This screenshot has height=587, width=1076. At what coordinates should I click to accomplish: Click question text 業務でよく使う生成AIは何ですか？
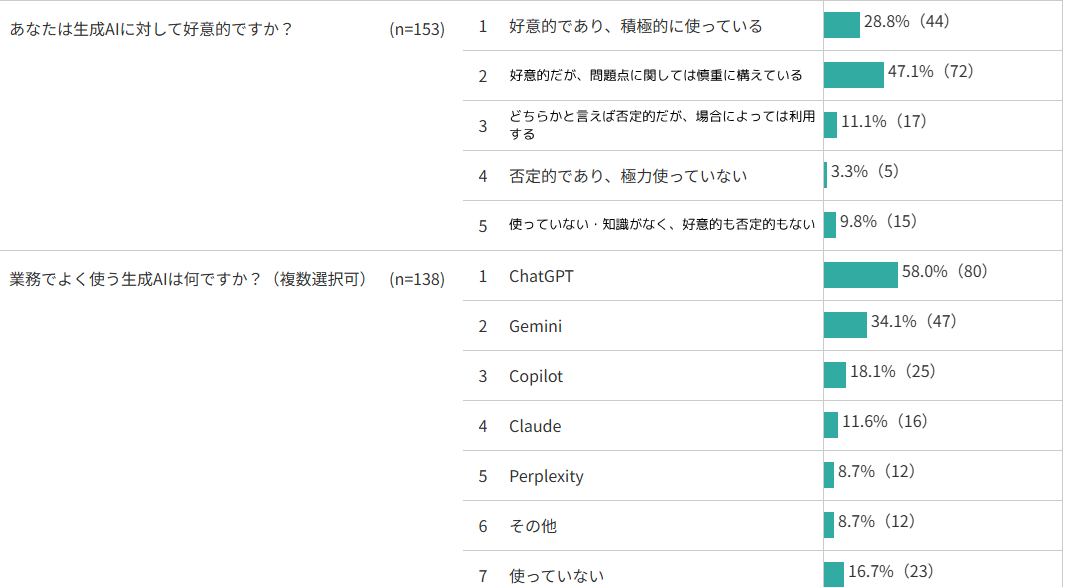point(136,279)
